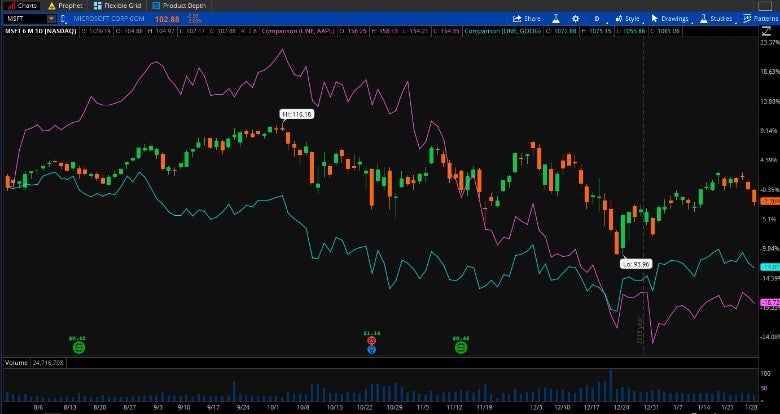Open the Studies menu
780x414 pixels.
pos(717,19)
